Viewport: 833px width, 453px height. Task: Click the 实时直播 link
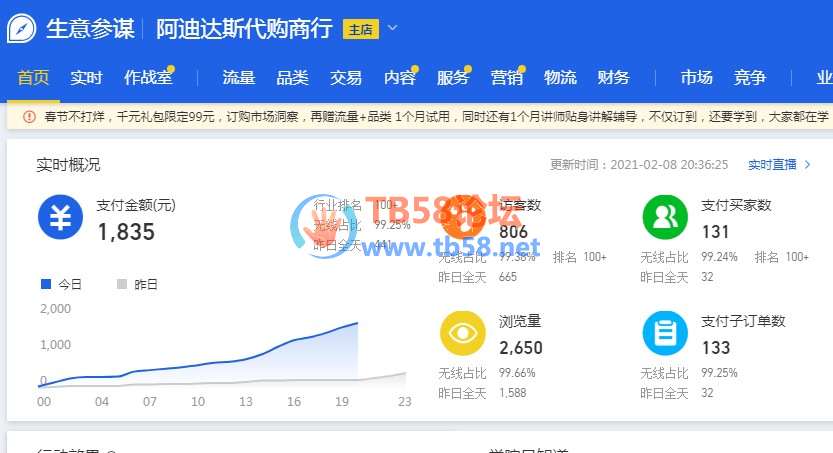coord(772,164)
